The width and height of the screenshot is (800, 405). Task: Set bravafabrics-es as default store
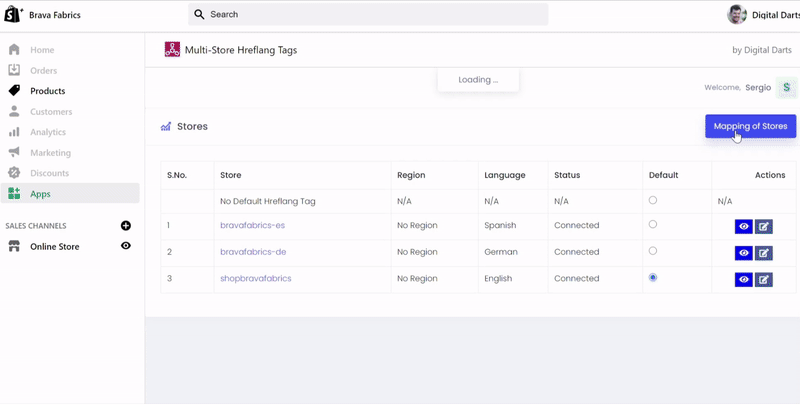coord(653,224)
